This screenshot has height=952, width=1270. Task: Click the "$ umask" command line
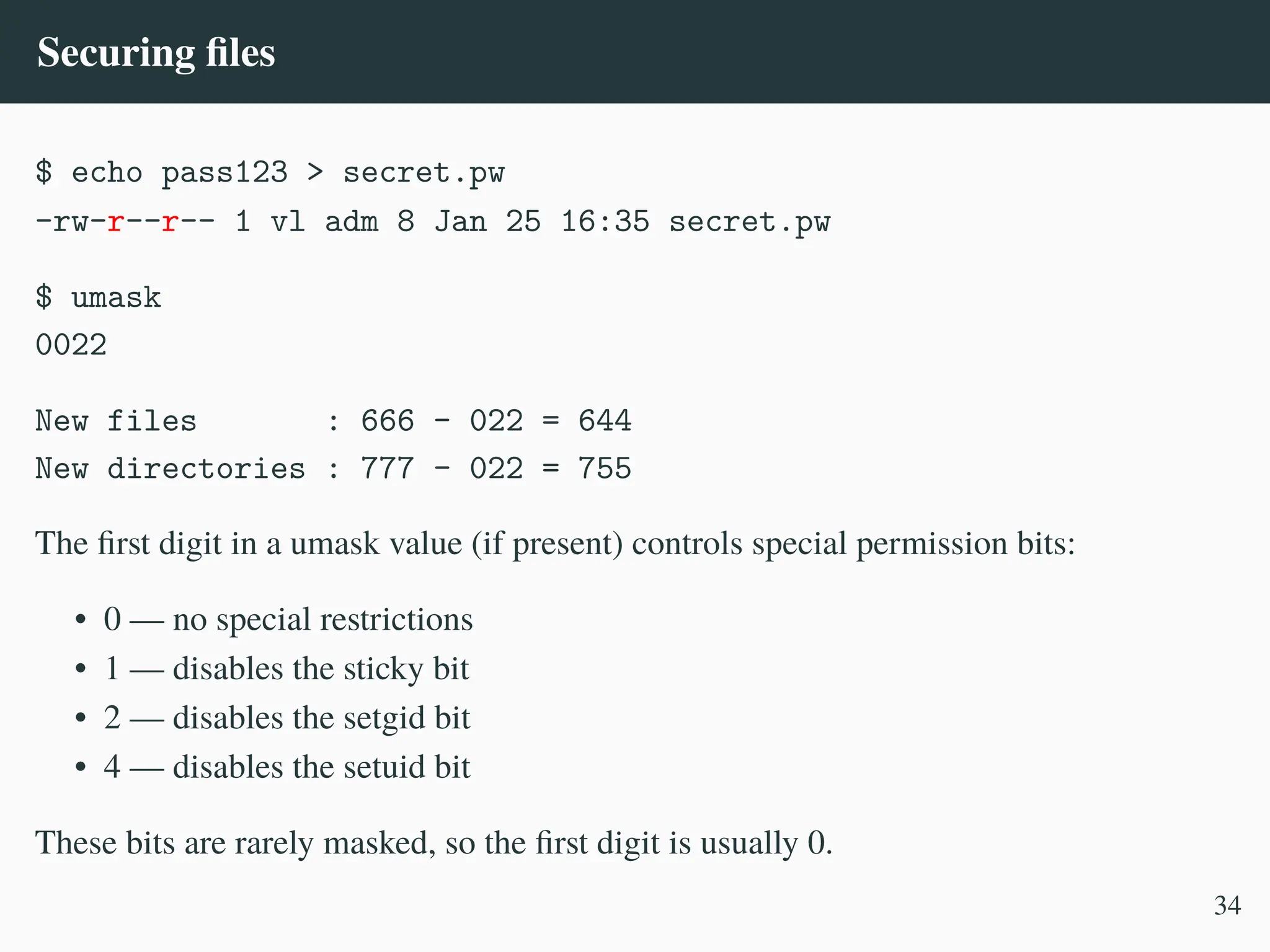click(99, 297)
